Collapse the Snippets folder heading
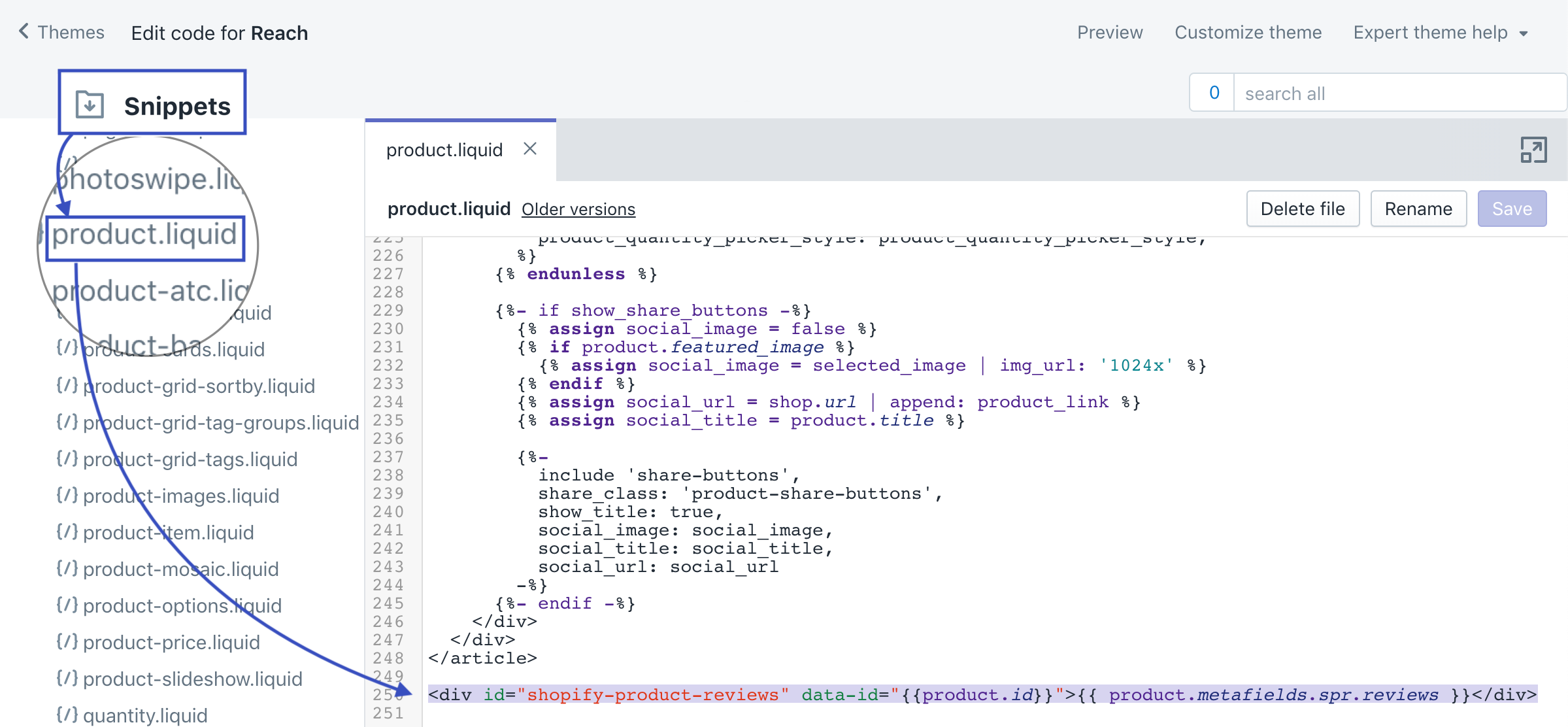The height and width of the screenshot is (727, 1568). click(x=177, y=105)
